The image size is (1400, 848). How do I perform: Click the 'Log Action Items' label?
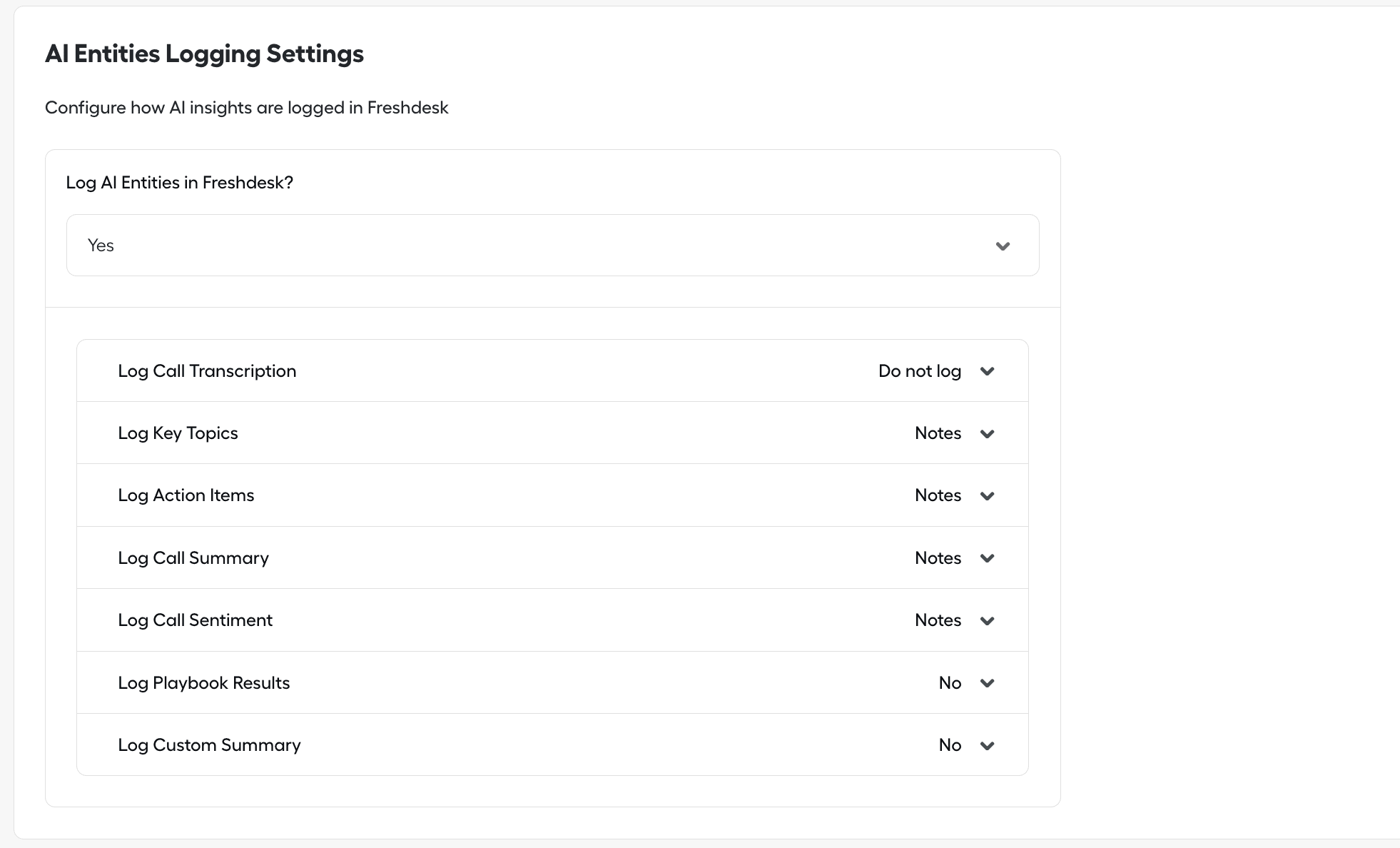click(186, 495)
